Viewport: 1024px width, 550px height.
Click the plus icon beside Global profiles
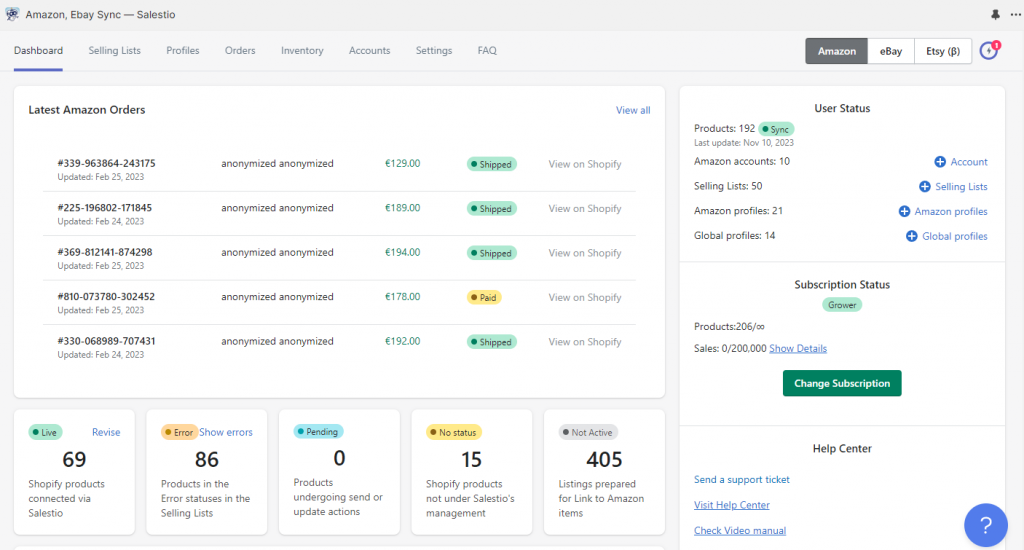912,237
